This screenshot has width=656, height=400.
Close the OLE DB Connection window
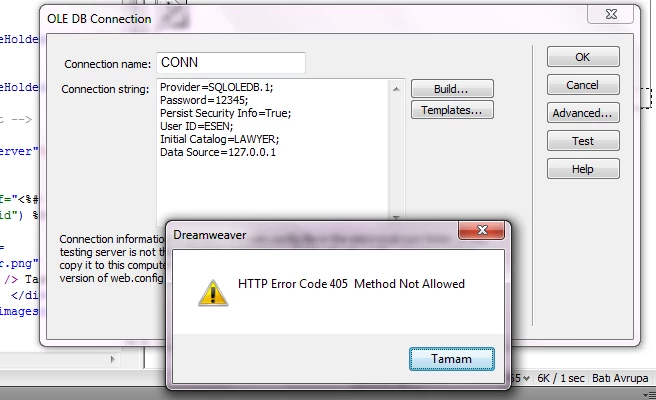pos(612,14)
